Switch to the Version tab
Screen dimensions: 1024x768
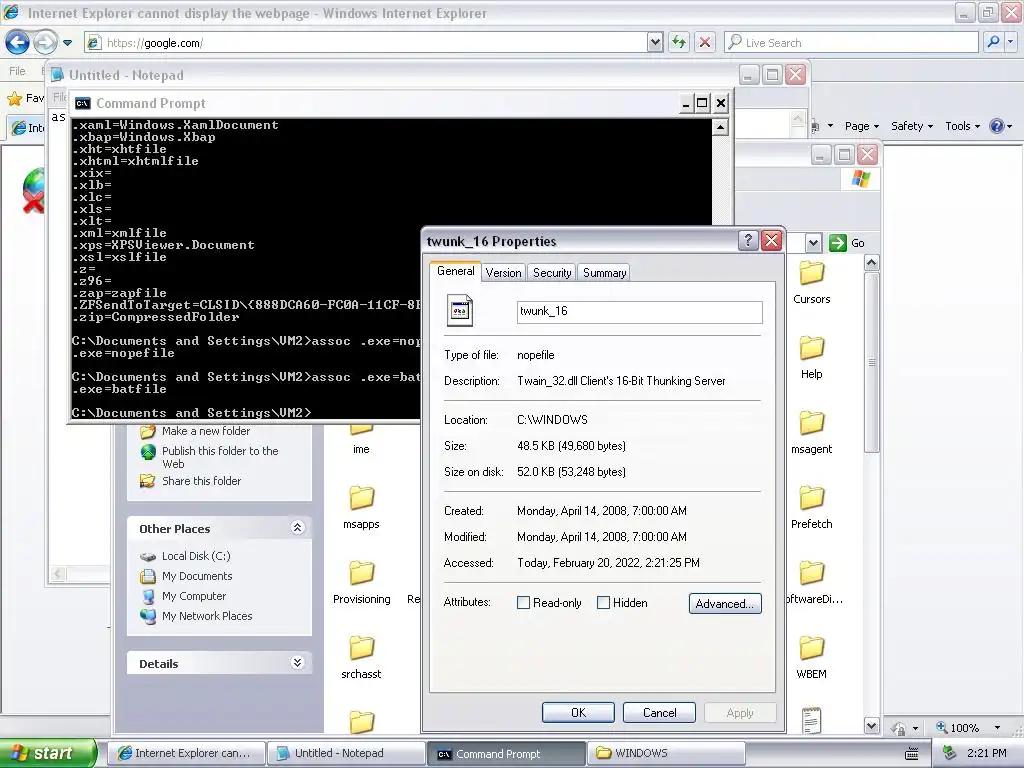coord(503,273)
